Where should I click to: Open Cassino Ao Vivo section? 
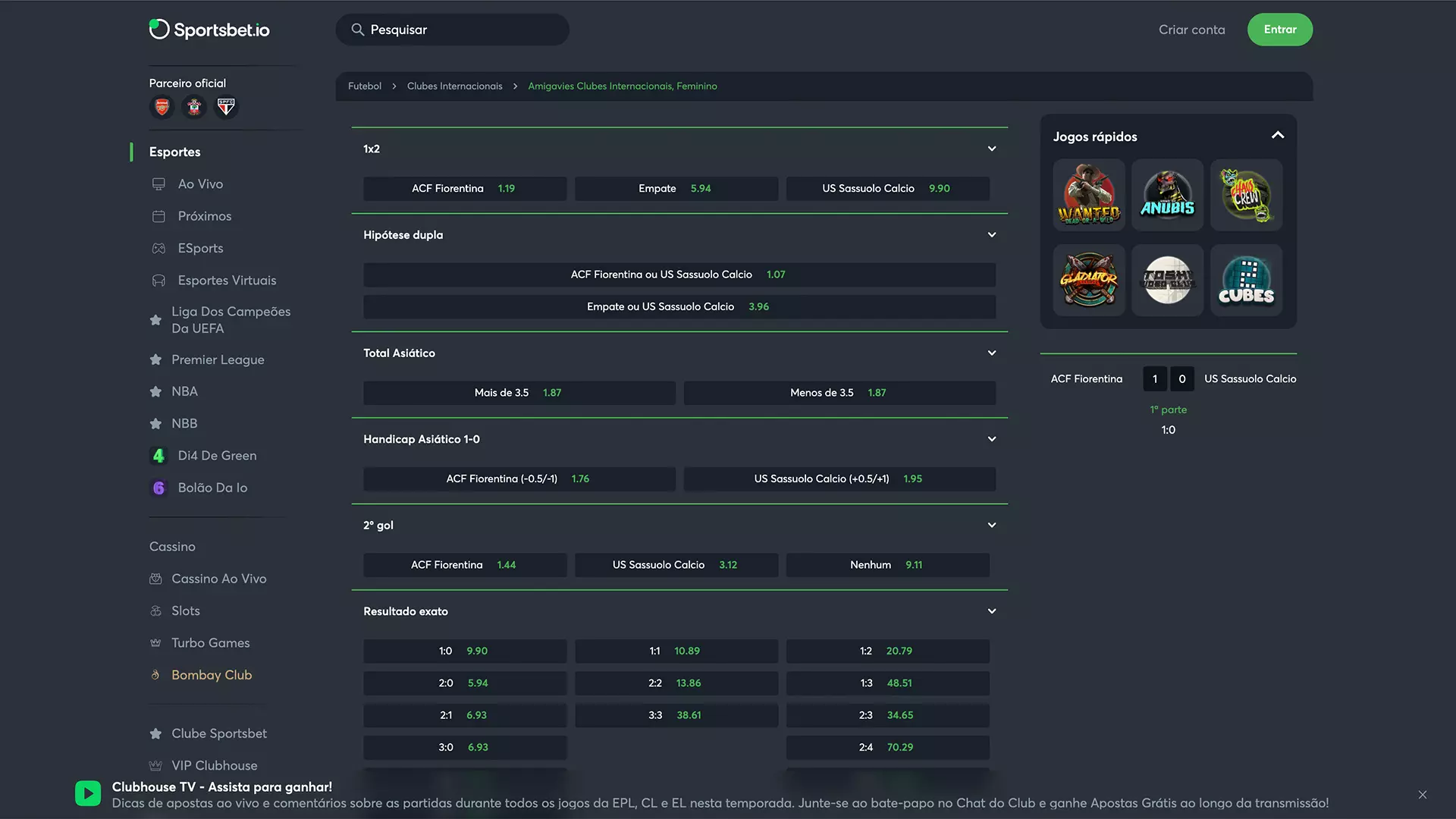219,578
